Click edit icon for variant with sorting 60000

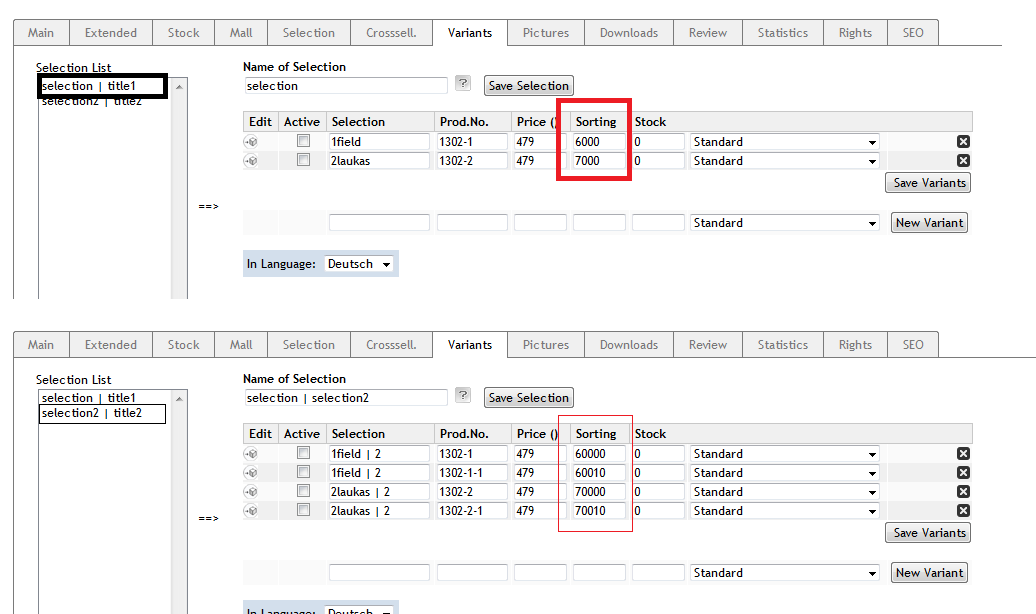tap(251, 454)
